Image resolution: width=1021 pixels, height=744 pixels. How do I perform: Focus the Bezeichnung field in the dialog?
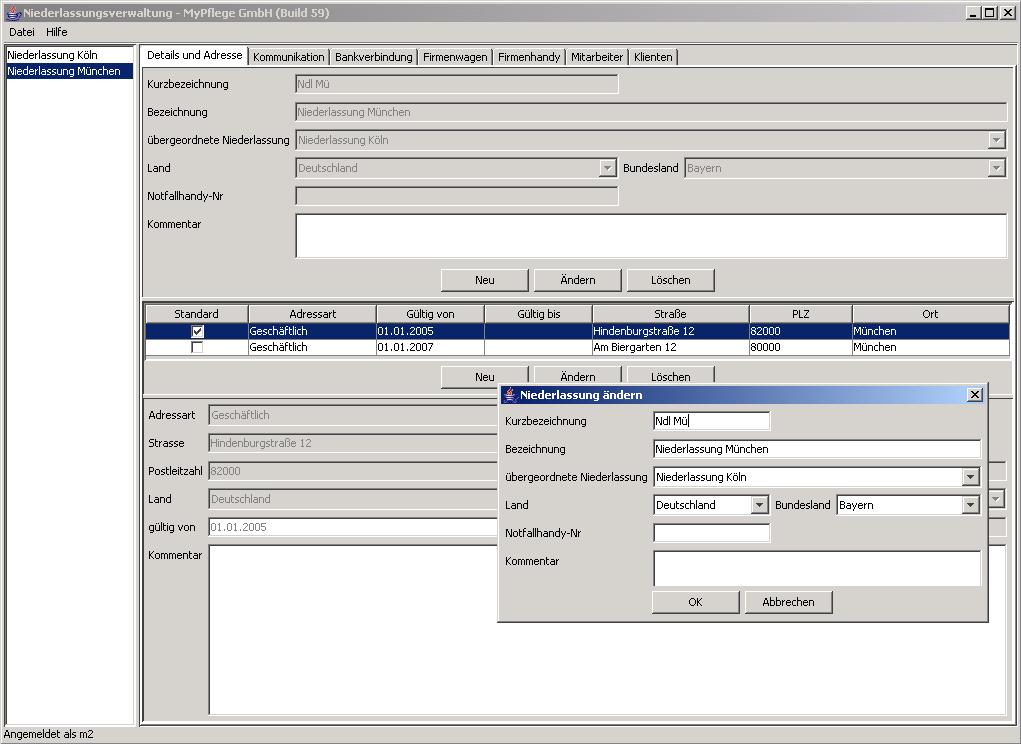coord(817,449)
